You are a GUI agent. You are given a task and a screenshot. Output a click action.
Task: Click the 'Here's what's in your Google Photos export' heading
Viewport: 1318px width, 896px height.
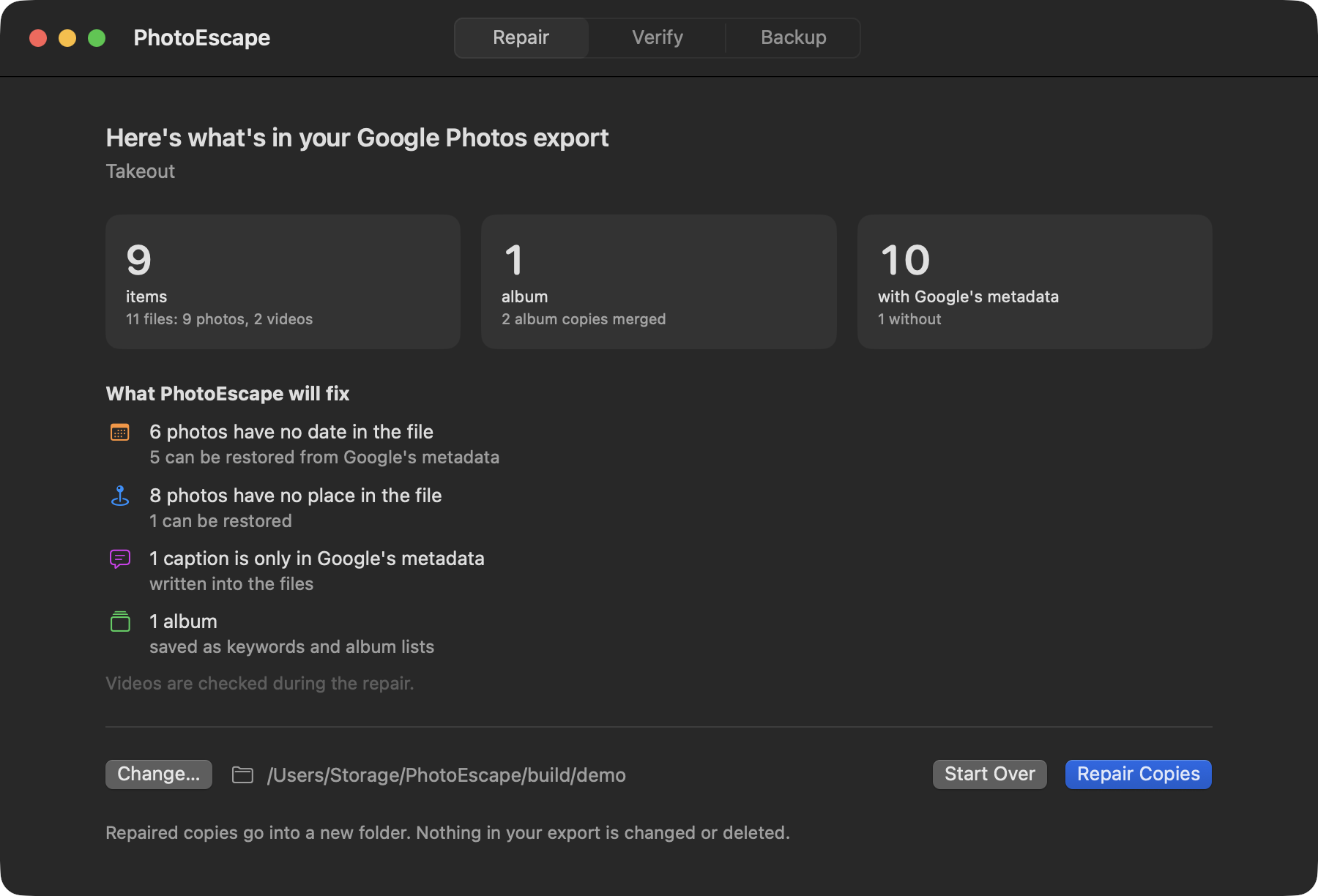[357, 138]
